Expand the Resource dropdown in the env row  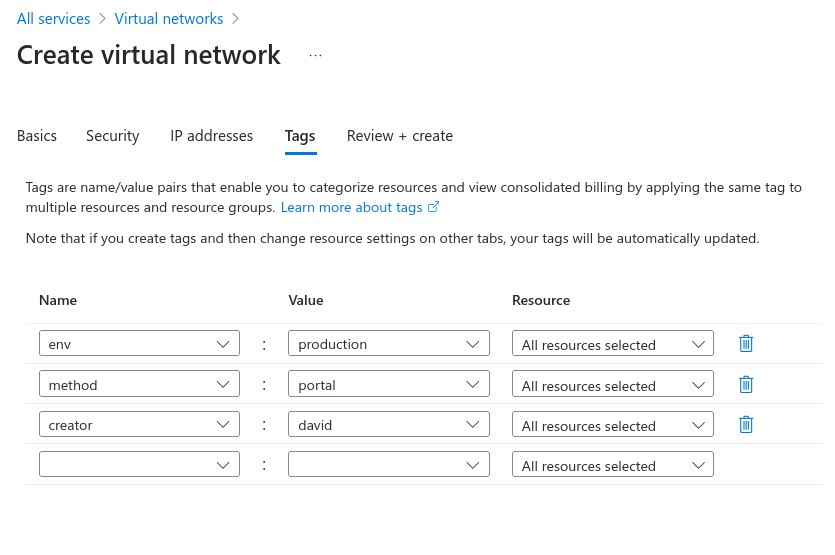[612, 344]
